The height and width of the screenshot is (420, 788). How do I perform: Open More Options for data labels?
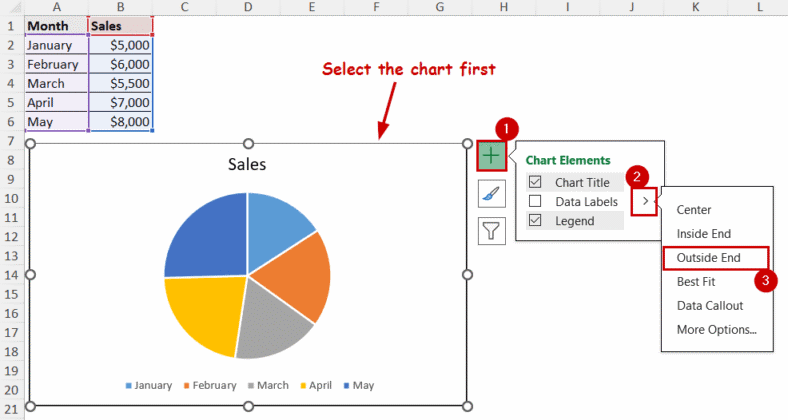tap(716, 330)
